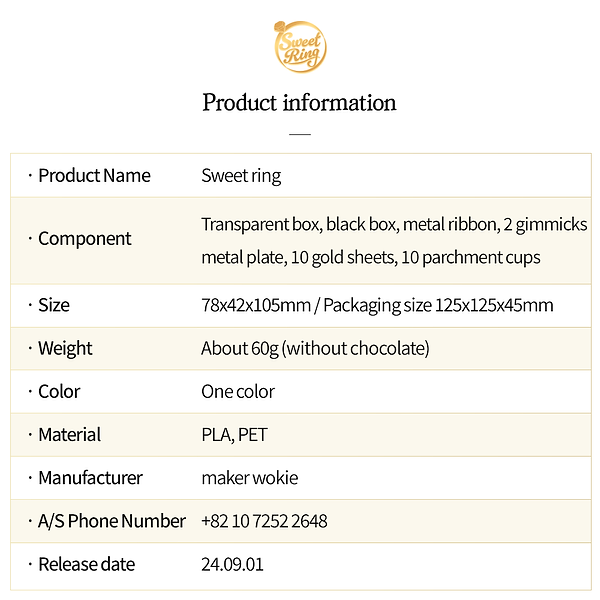Click the A/S phone number +82 10 7252 2648

point(264,521)
